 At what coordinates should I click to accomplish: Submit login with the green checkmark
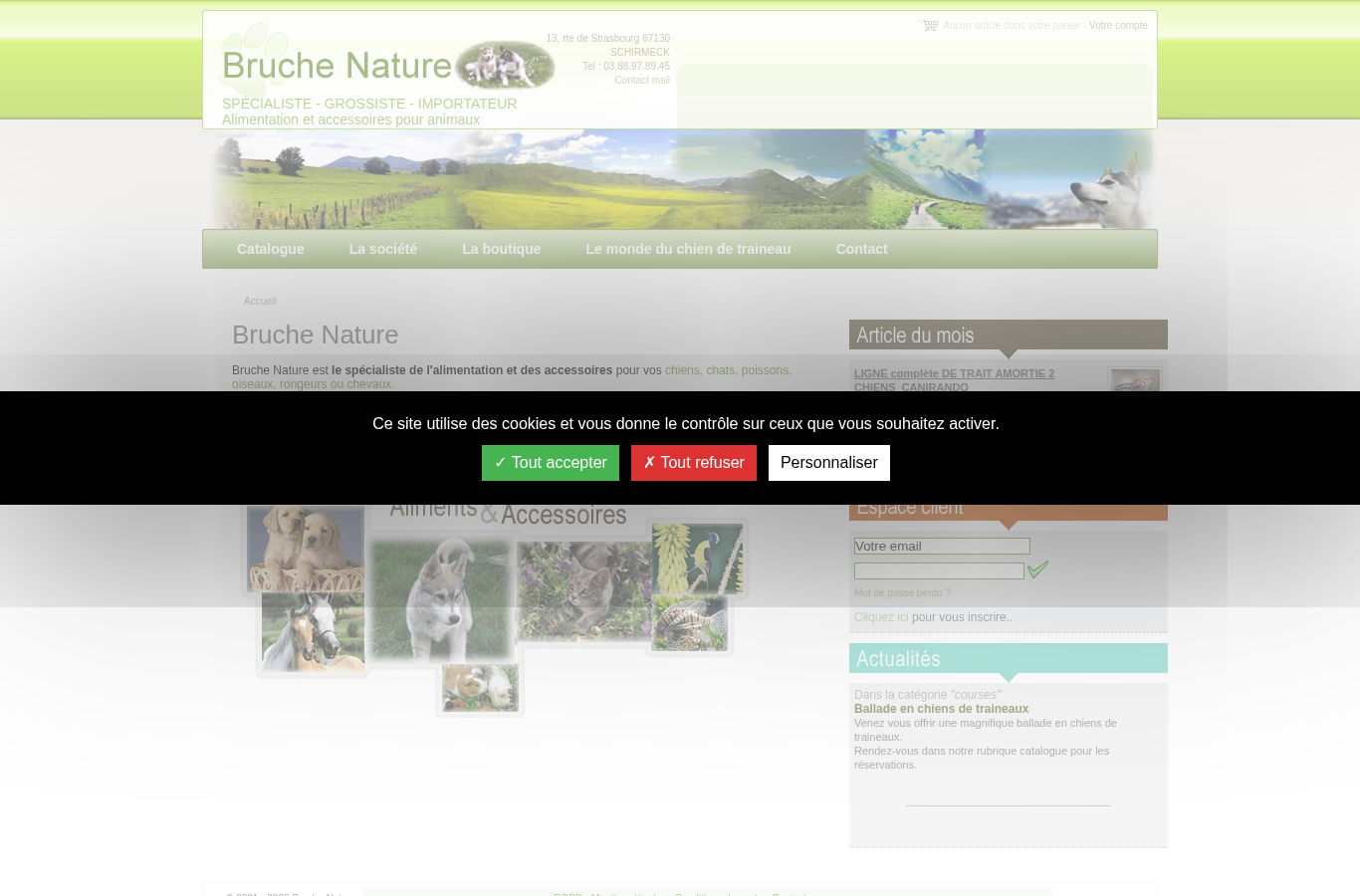(x=1037, y=569)
